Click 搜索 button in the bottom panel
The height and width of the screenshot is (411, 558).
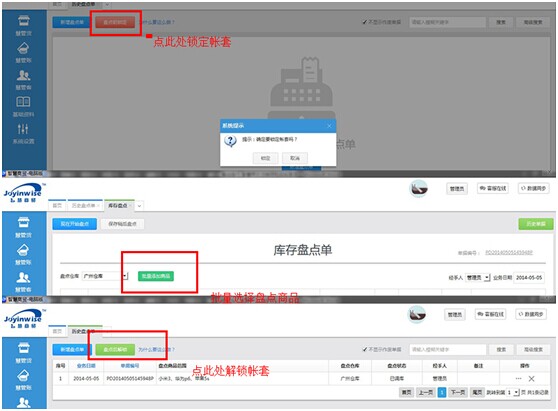[x=501, y=349]
